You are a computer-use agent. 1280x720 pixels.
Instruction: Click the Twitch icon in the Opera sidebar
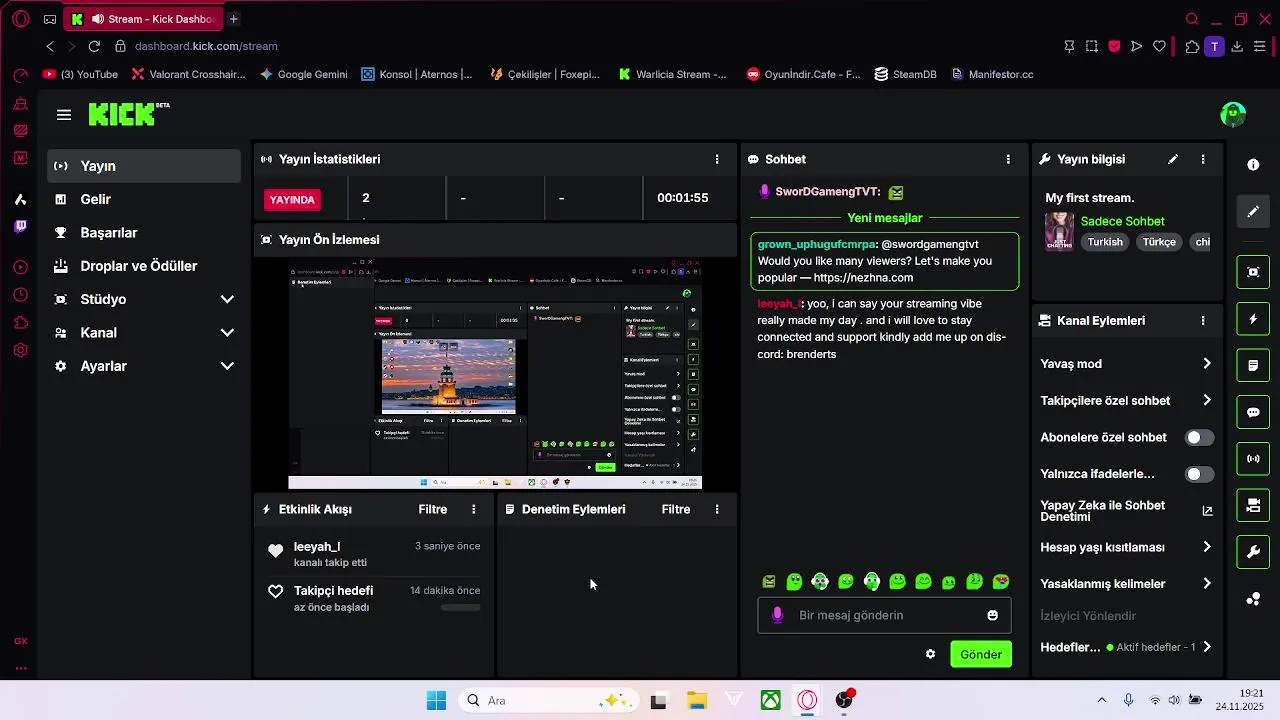tap(20, 227)
